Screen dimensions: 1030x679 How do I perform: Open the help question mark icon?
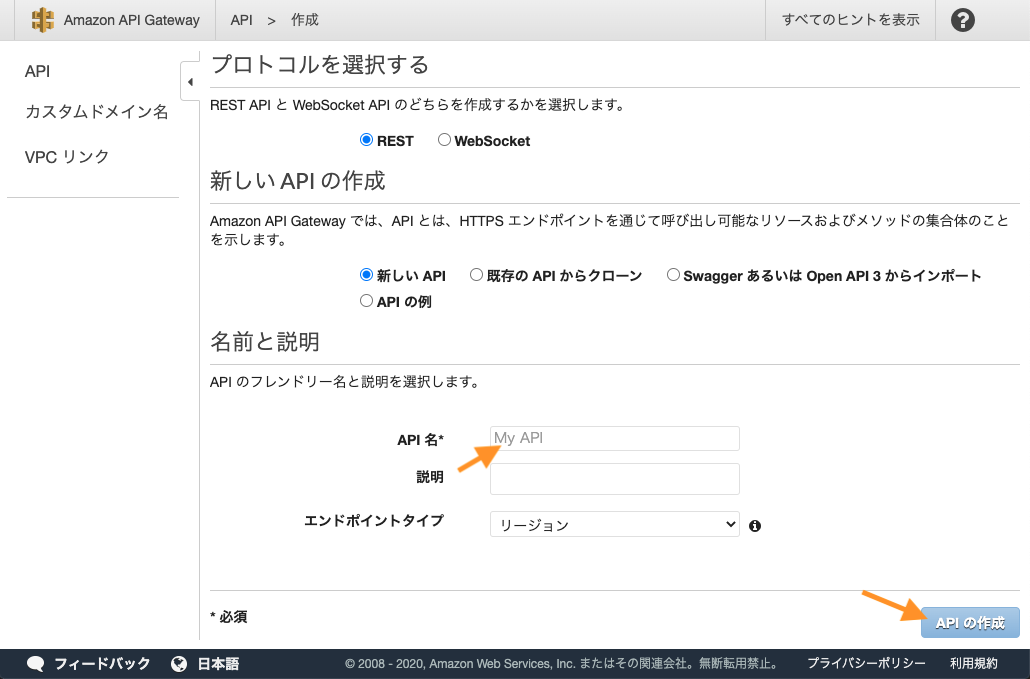coord(962,20)
